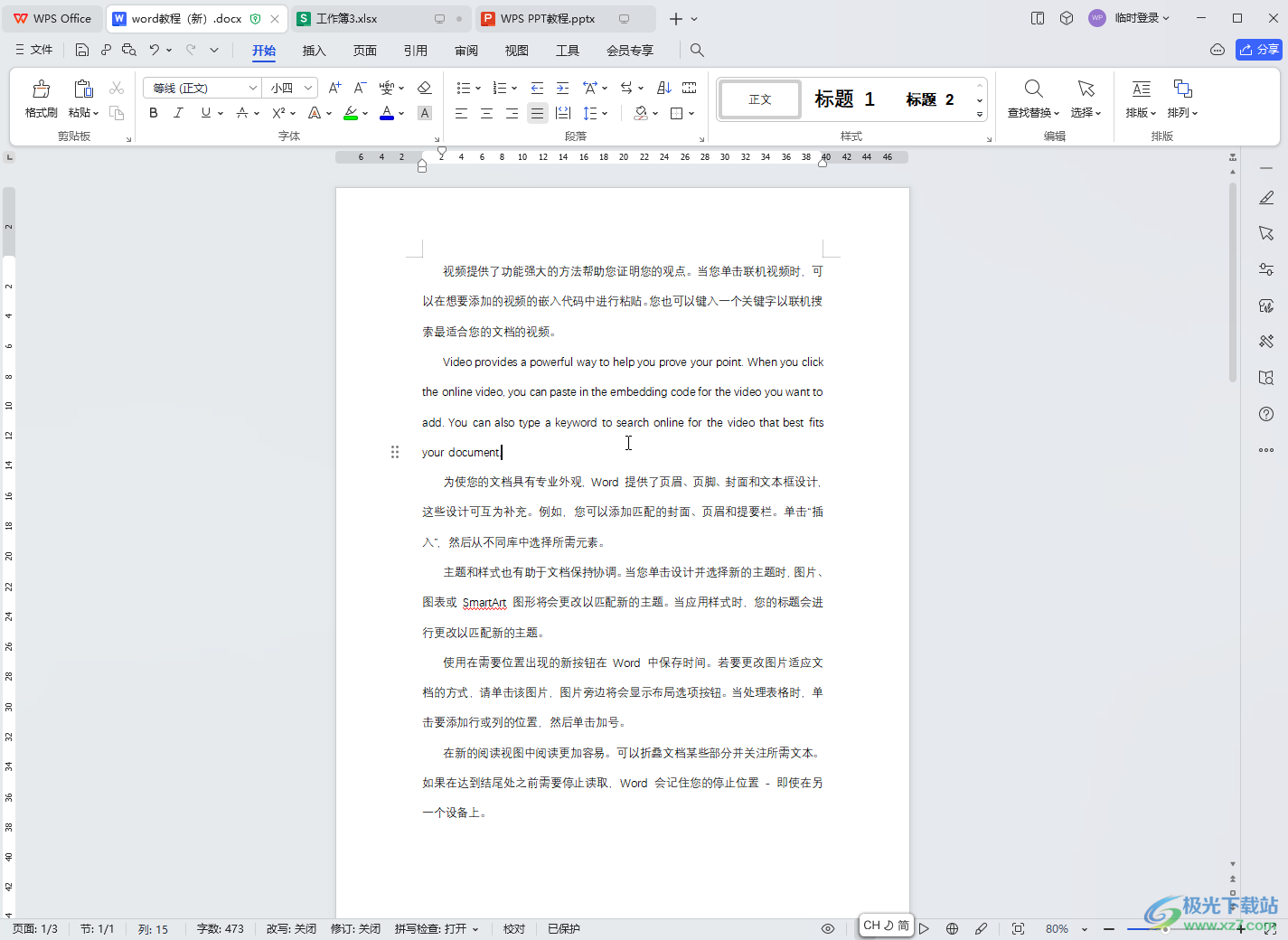The image size is (1288, 940).
Task: Switch to the 插入 ribbon tab
Action: coord(314,50)
